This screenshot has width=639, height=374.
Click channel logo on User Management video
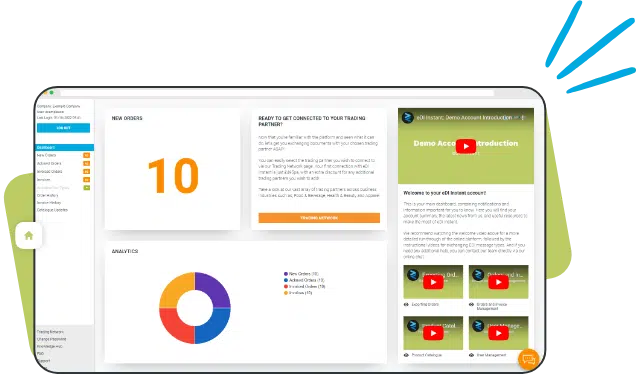[478, 325]
